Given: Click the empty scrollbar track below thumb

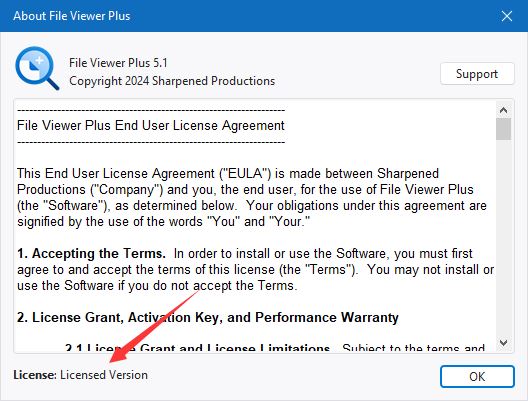Looking at the screenshot, I should [x=503, y=237].
